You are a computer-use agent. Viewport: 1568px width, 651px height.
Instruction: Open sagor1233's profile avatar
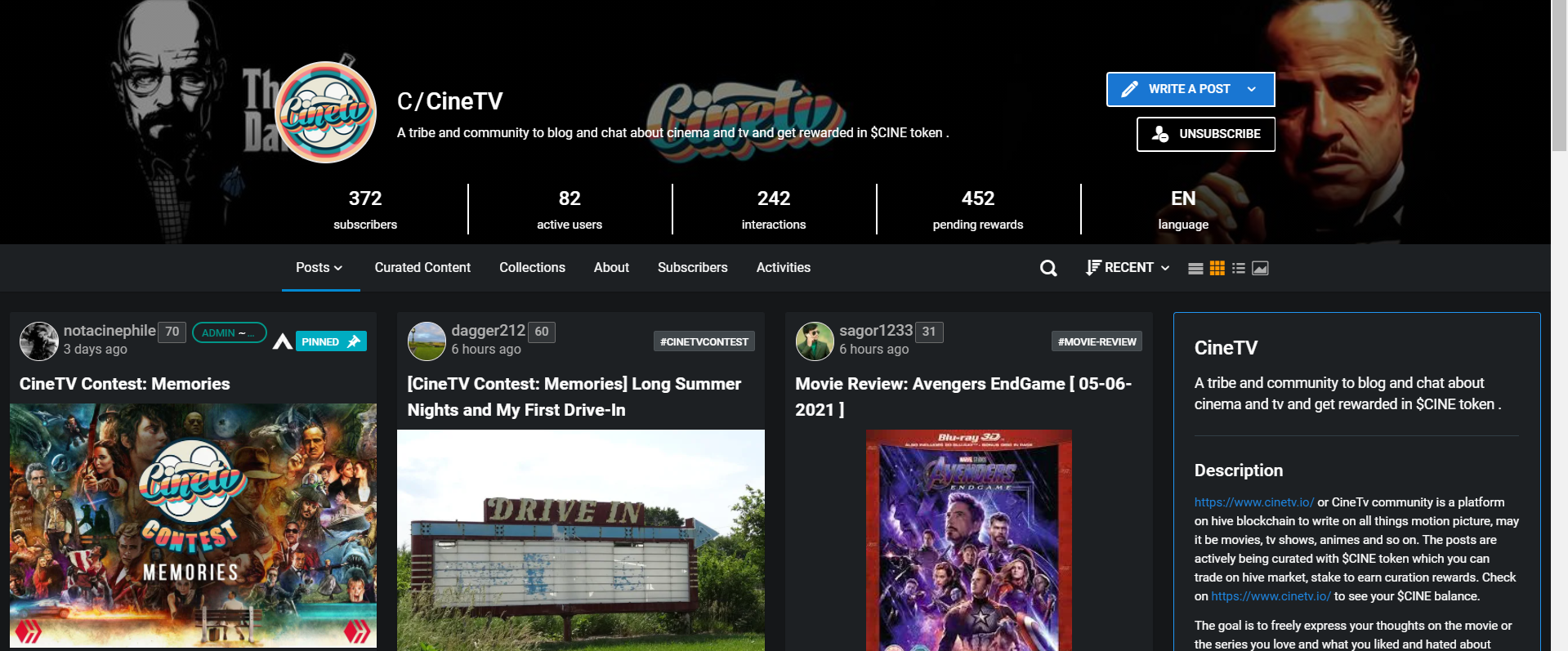tap(815, 341)
